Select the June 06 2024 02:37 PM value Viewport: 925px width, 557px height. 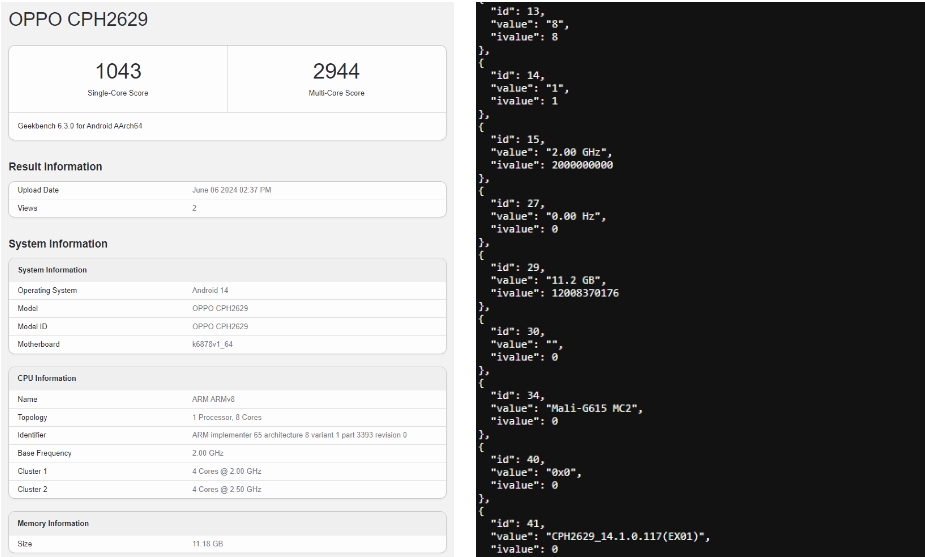click(x=231, y=190)
